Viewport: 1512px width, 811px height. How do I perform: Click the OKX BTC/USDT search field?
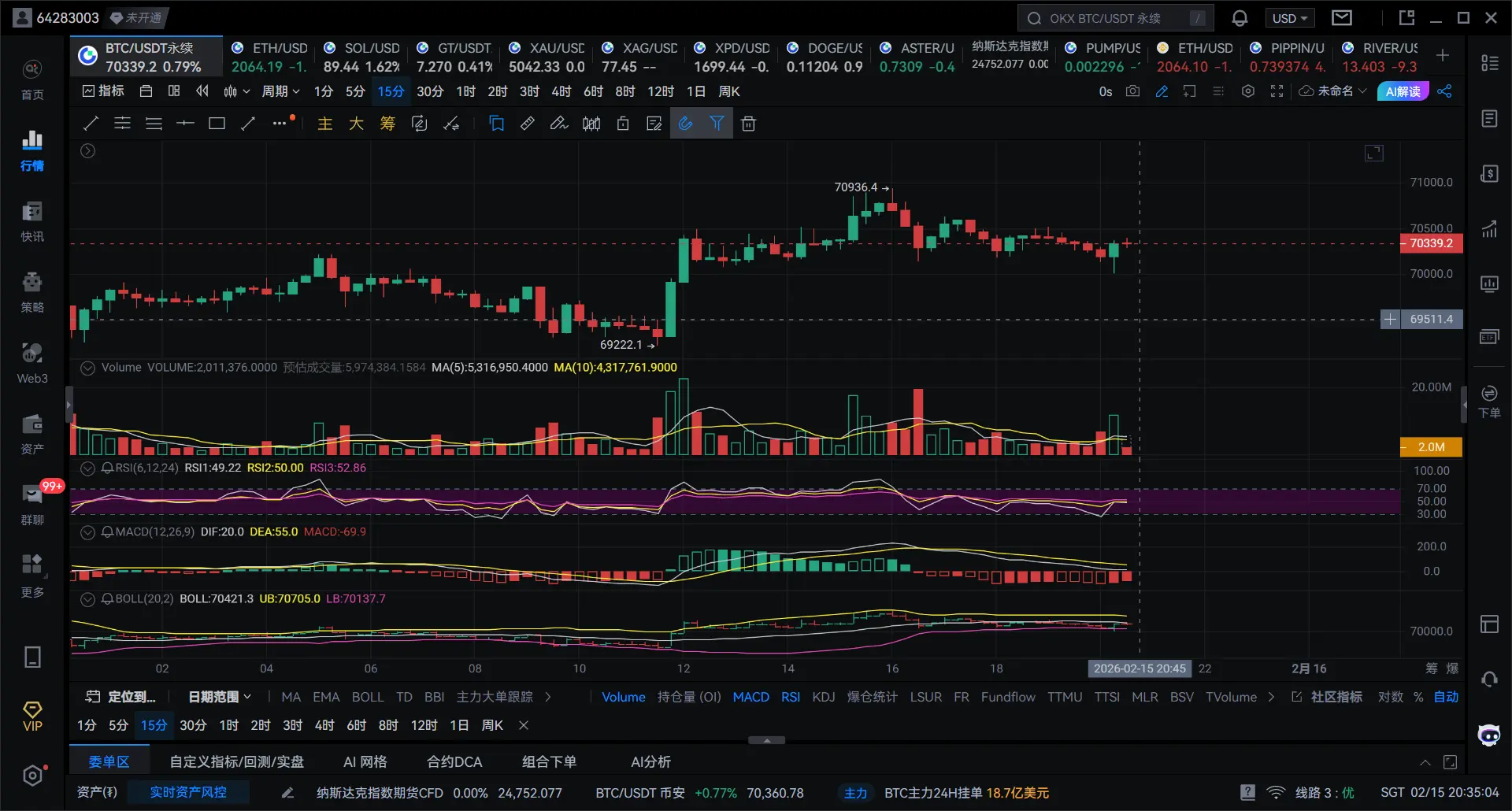1116,18
